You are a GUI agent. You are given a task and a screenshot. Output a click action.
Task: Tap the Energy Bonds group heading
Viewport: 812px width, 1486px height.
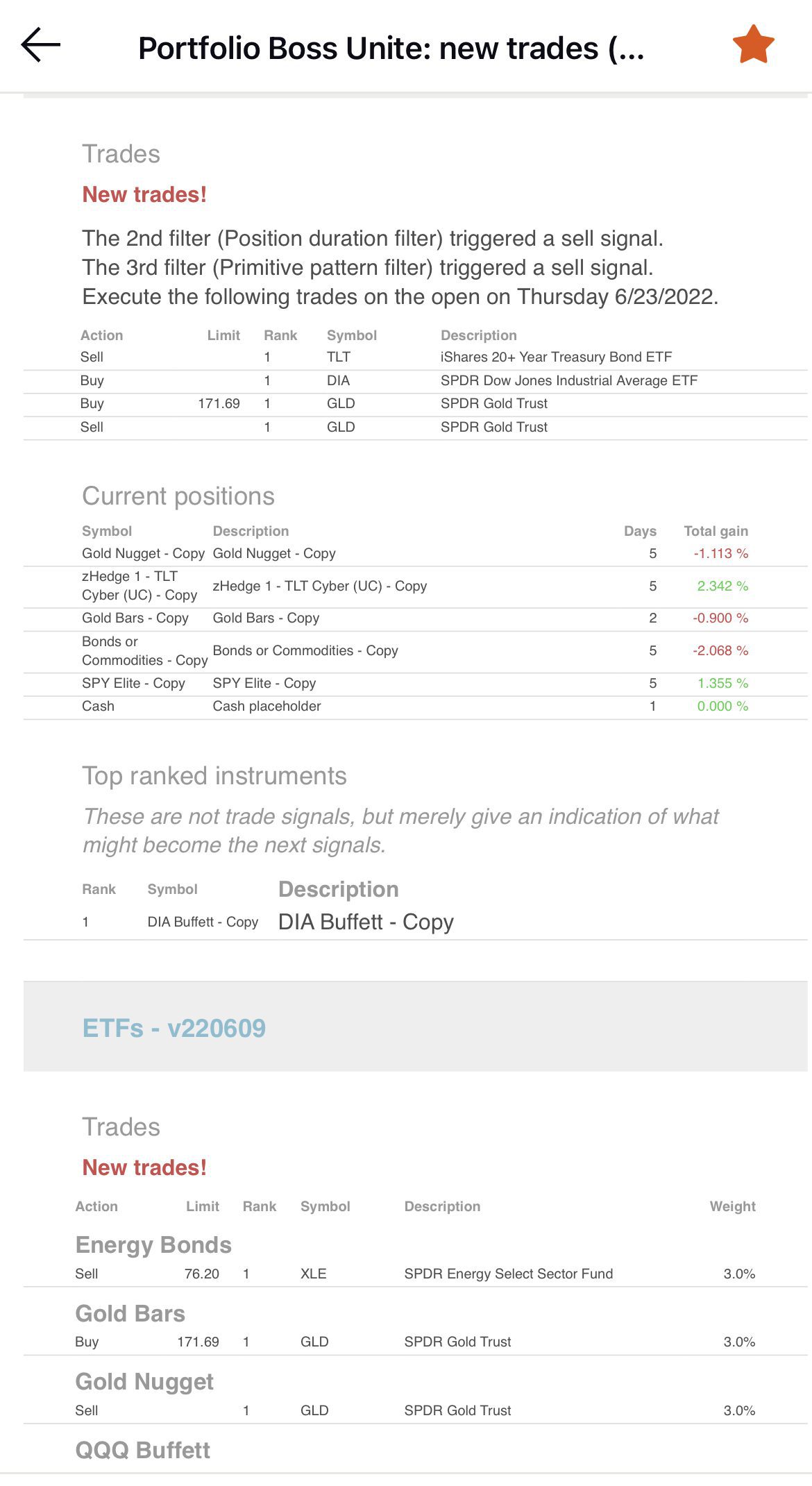(x=153, y=1245)
